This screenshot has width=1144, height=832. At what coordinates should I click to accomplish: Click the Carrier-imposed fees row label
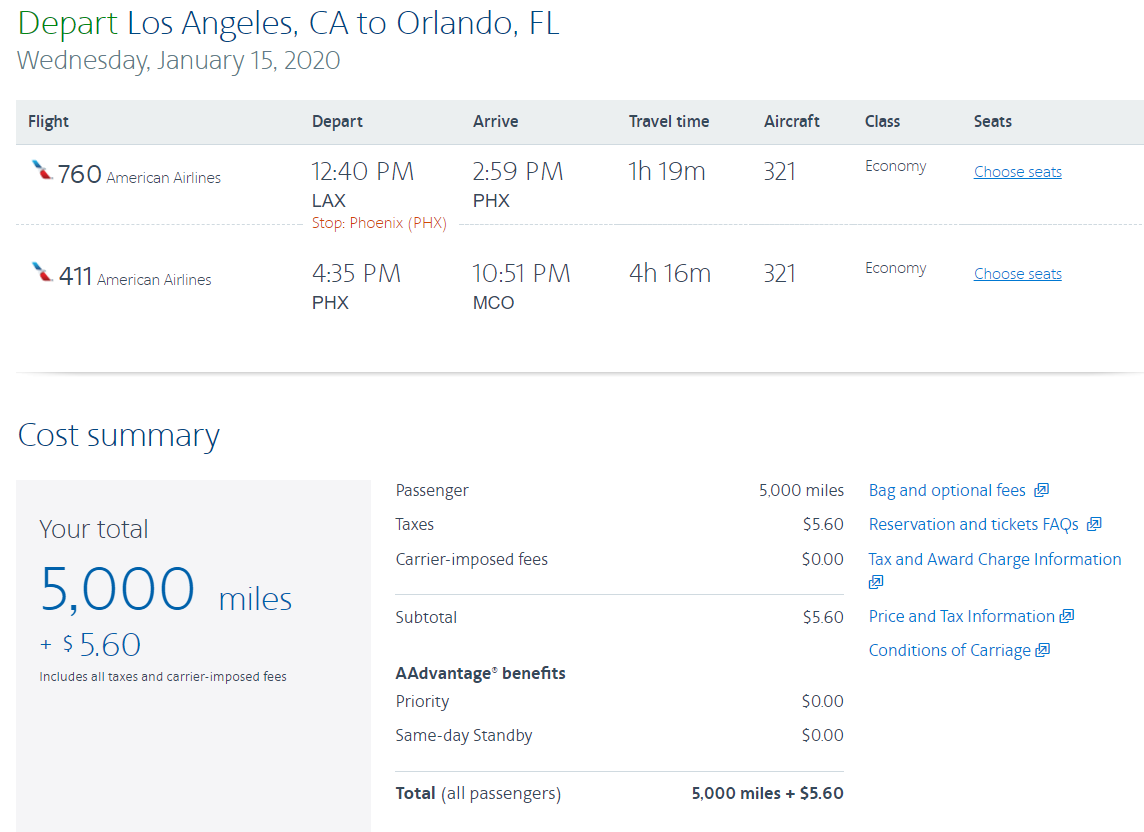tap(471, 559)
